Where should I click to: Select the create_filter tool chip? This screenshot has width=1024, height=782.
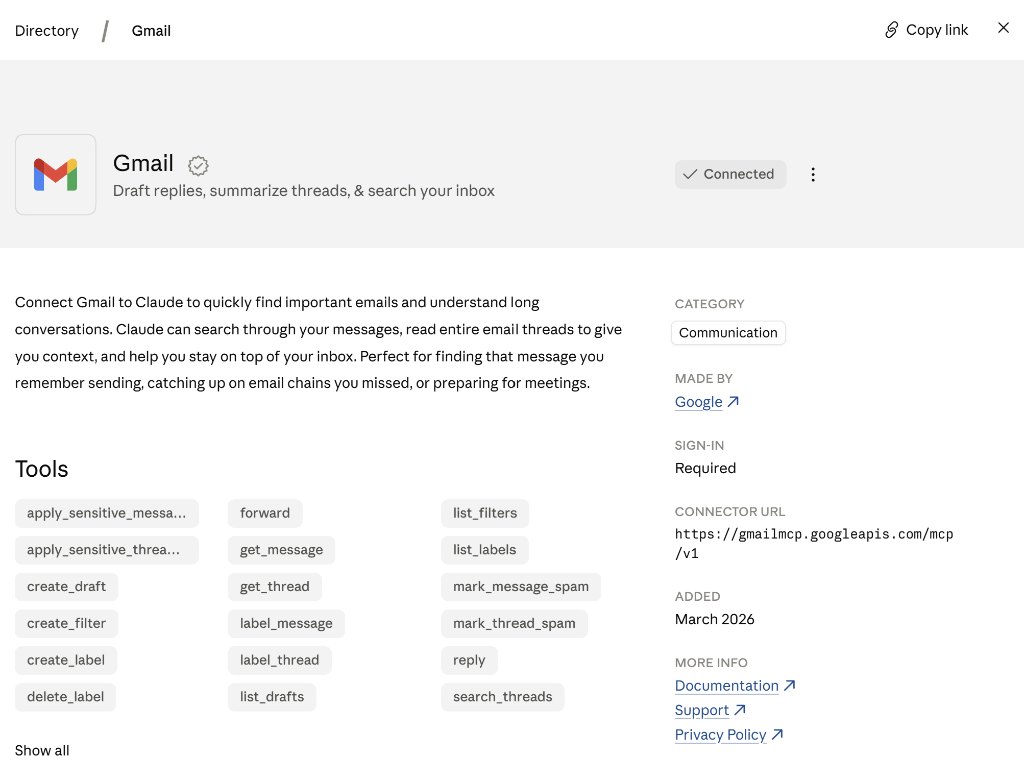pyautogui.click(x=66, y=623)
